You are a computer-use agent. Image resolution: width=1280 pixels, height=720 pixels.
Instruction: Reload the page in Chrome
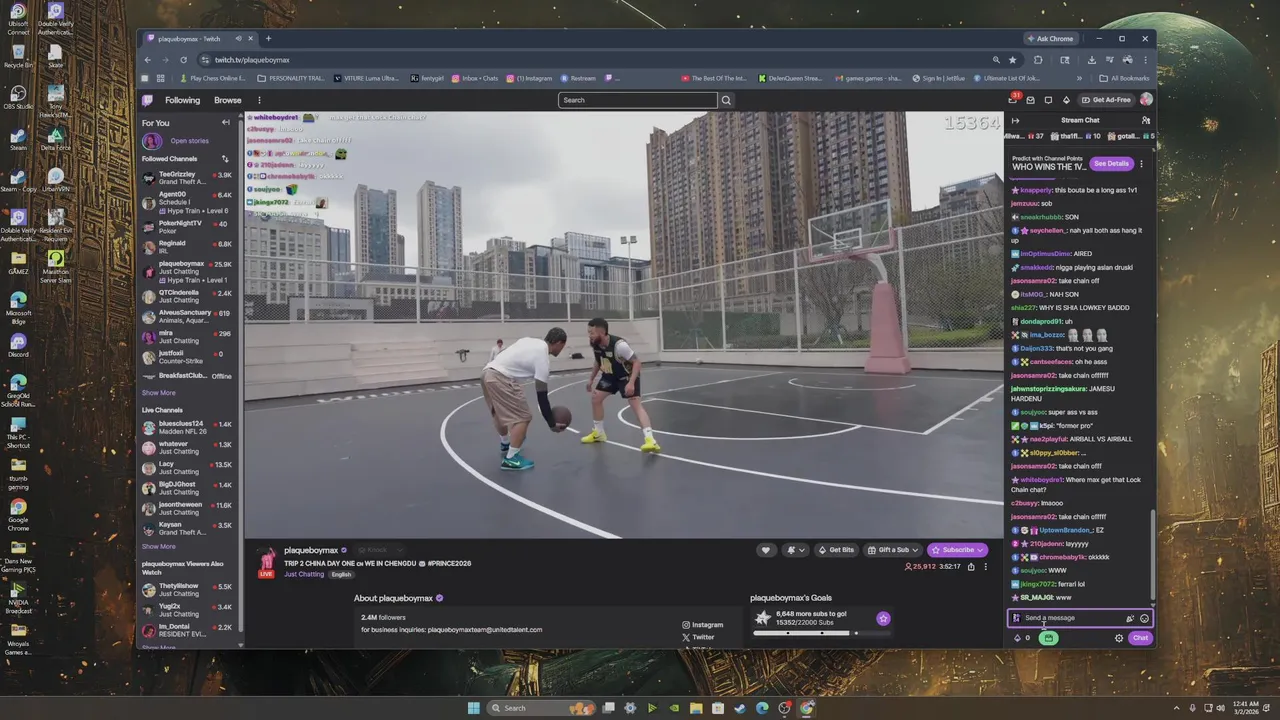(183, 60)
